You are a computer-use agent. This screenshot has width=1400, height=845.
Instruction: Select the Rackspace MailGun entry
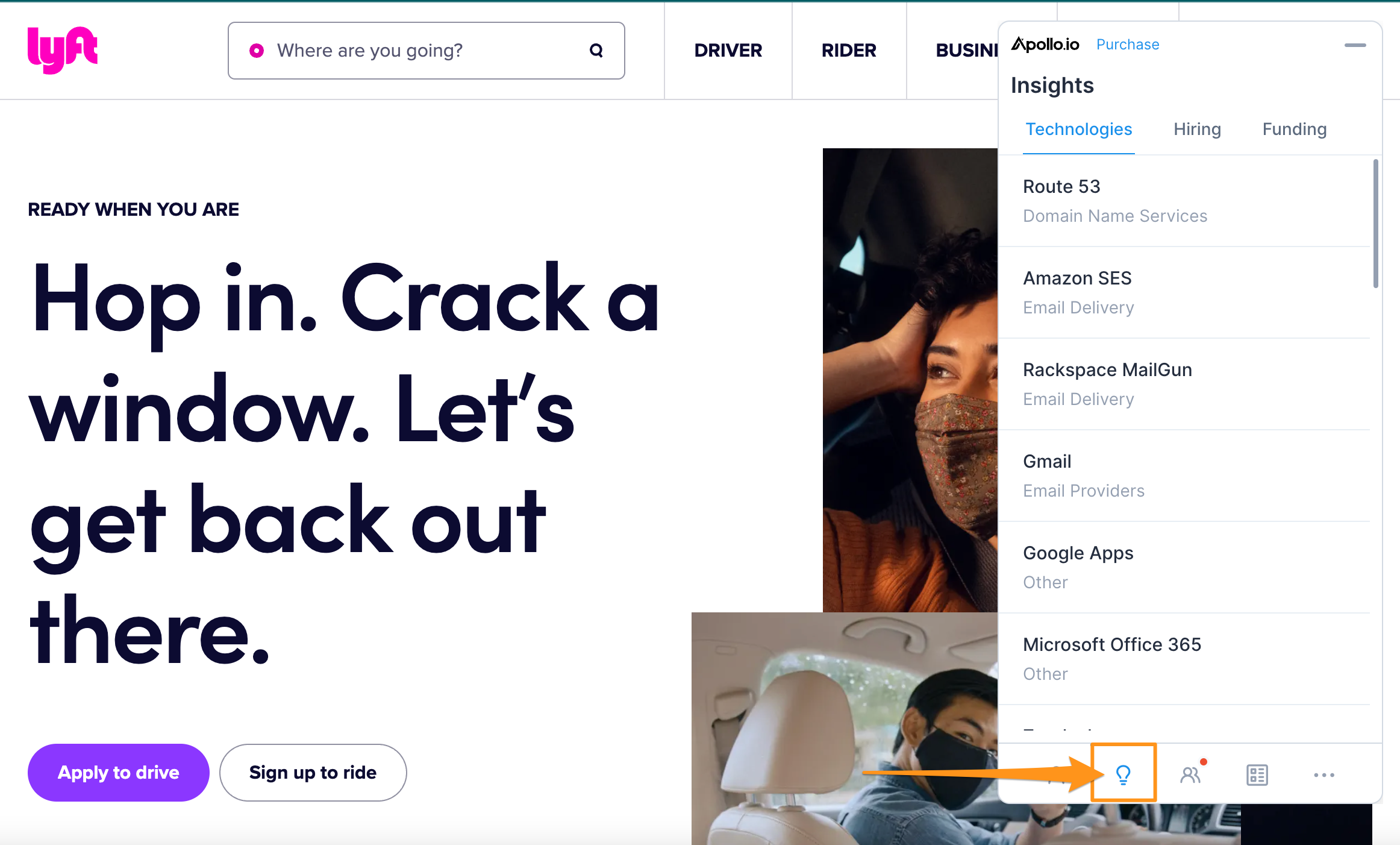pos(1184,384)
